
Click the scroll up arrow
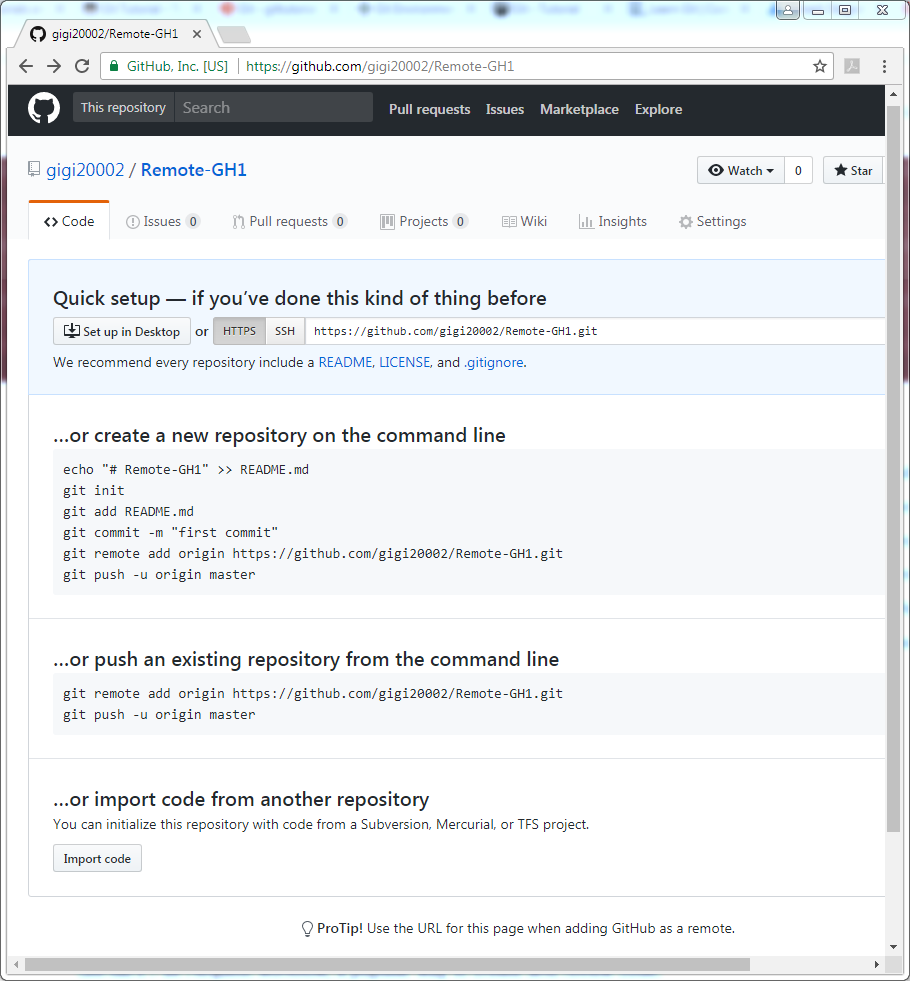point(893,94)
